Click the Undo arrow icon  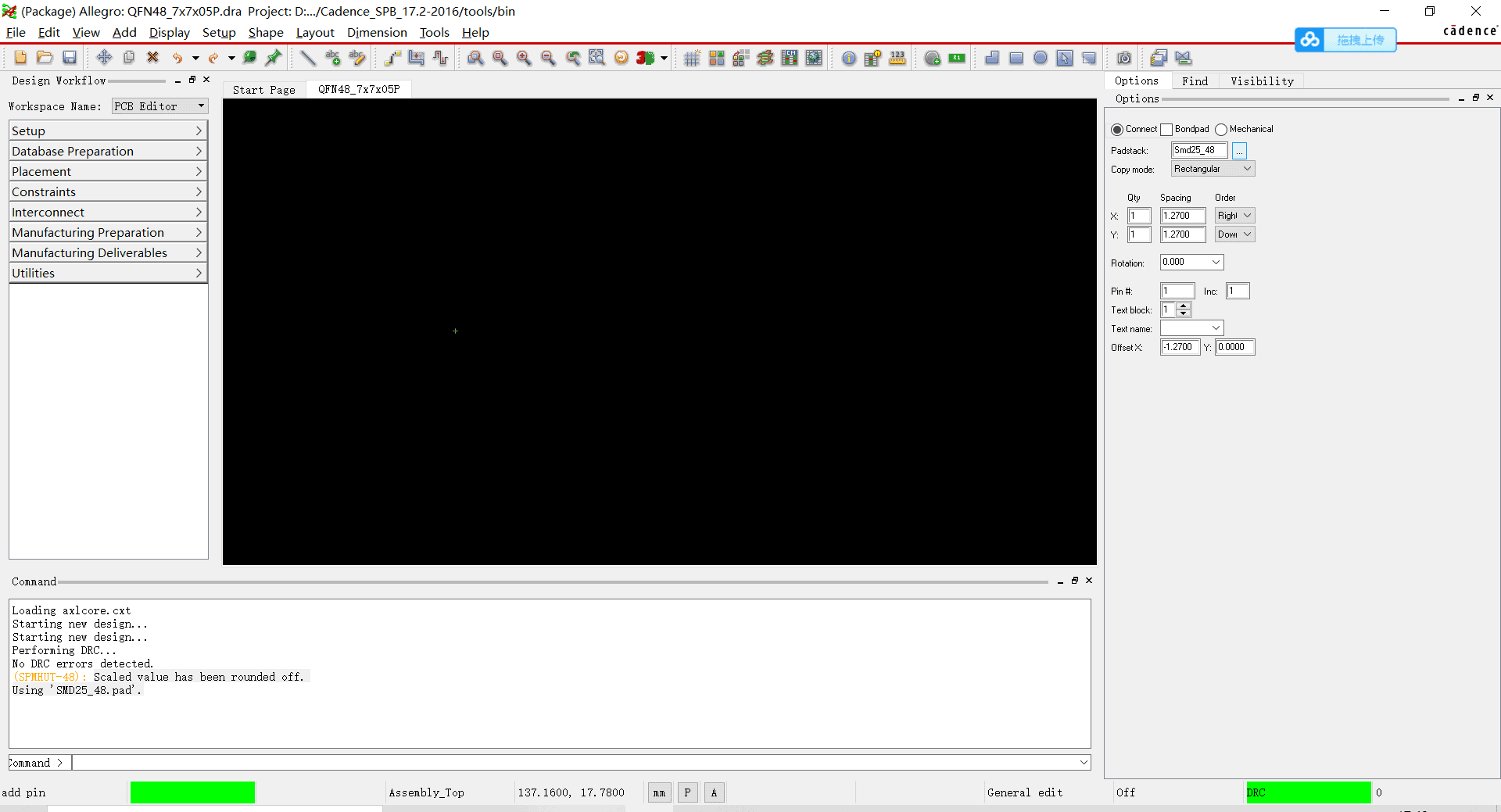[x=177, y=58]
